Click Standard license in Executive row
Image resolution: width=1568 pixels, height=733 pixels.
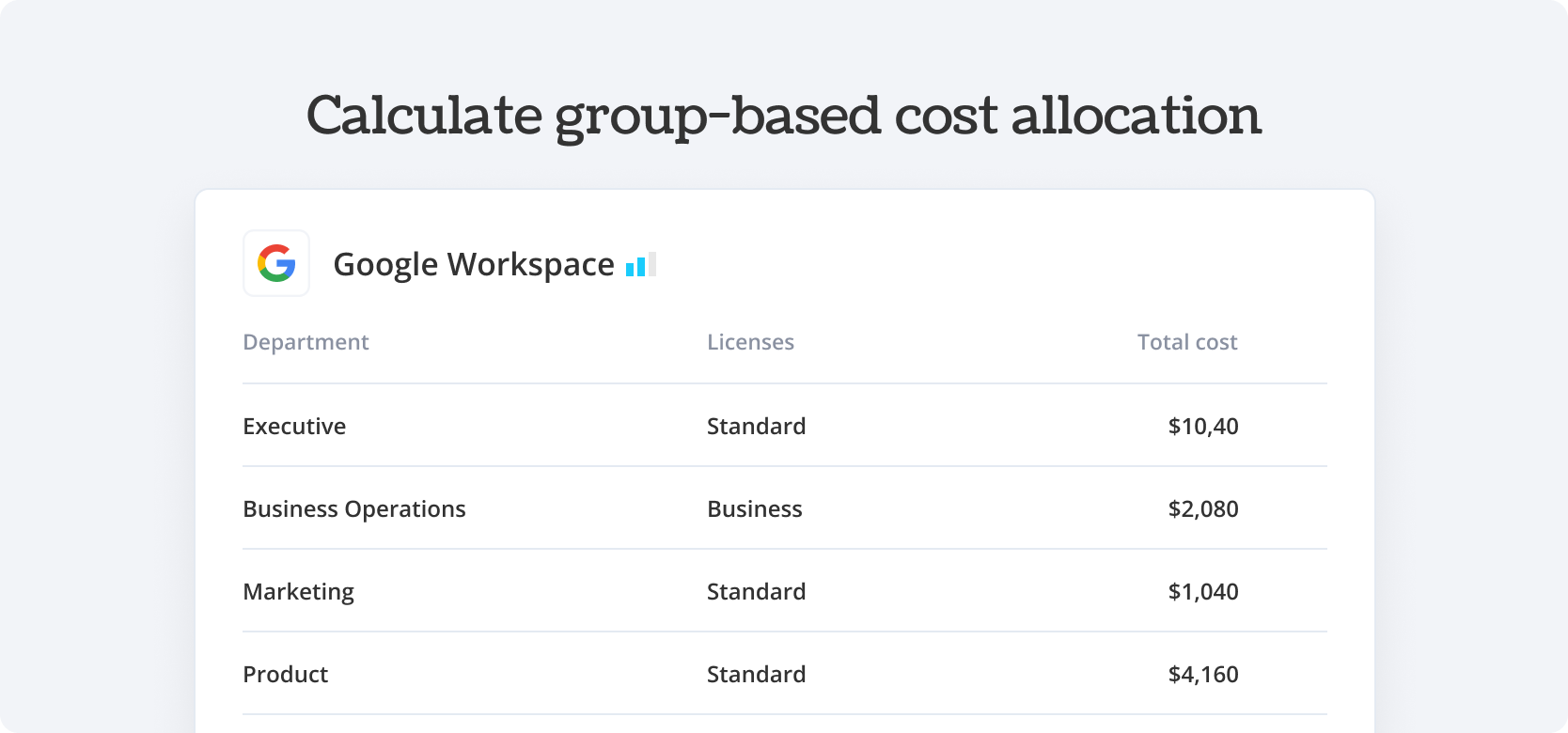[x=756, y=427]
